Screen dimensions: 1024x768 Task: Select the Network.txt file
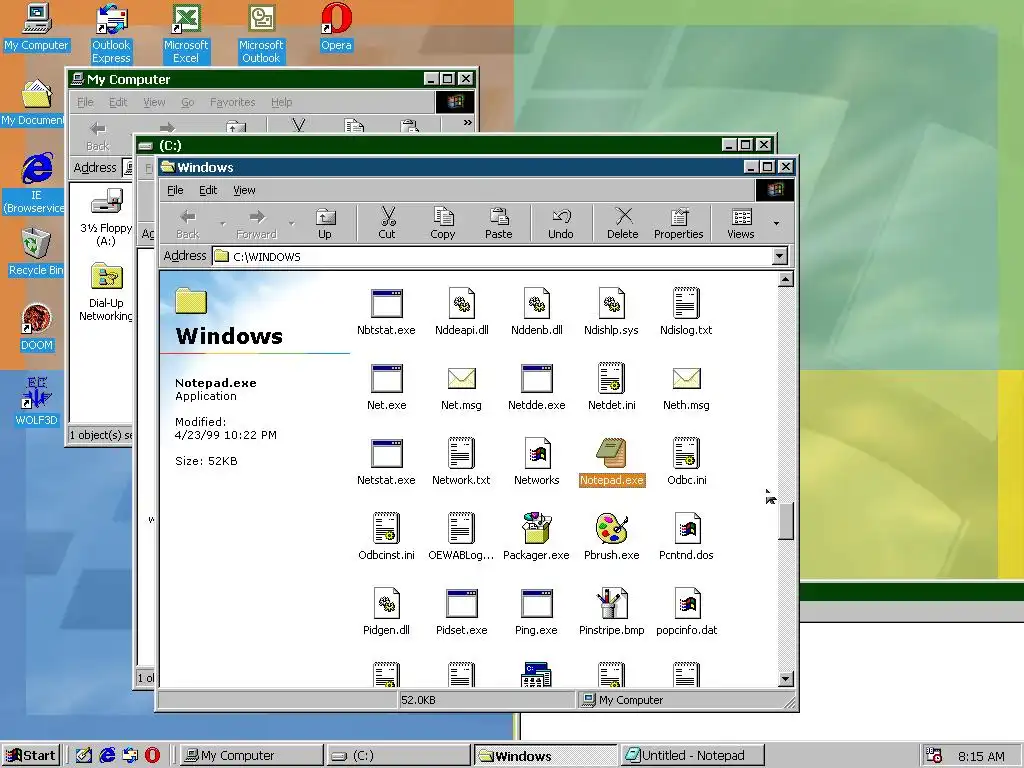click(x=462, y=462)
